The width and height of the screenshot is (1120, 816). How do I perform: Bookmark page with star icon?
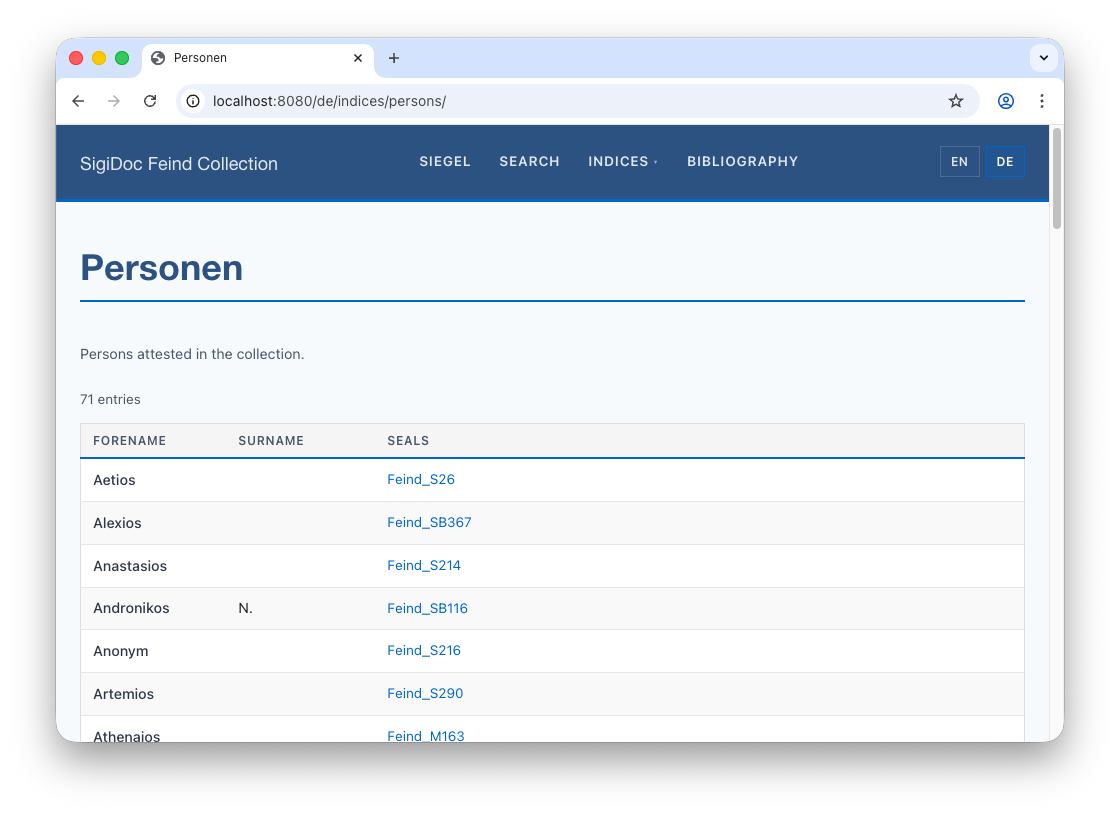955,101
